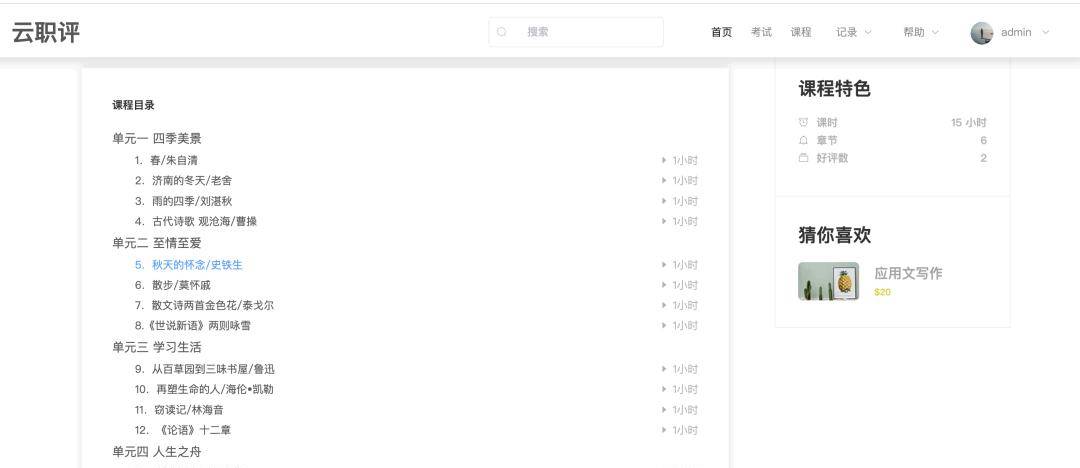Open the 帮助 dropdown menu
This screenshot has height=468, width=1080.
tap(921, 32)
